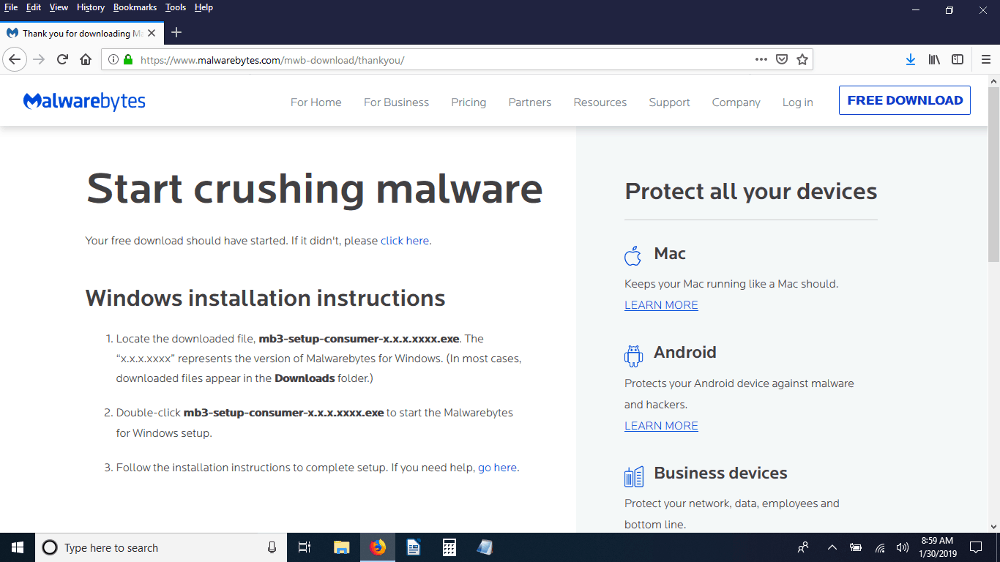Click the Type here to search box
Screen dimensions: 1000x562
click(162, 547)
